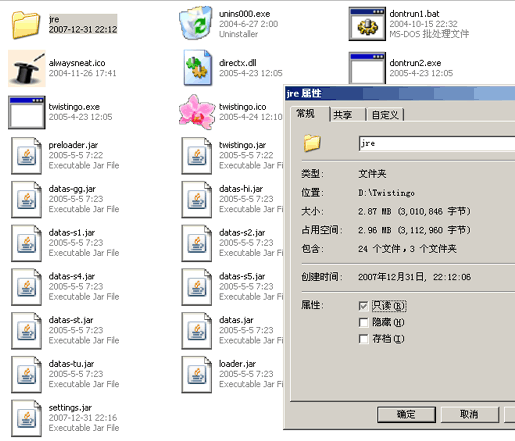Click the 2007年12月31日 creation time value

coord(415,277)
